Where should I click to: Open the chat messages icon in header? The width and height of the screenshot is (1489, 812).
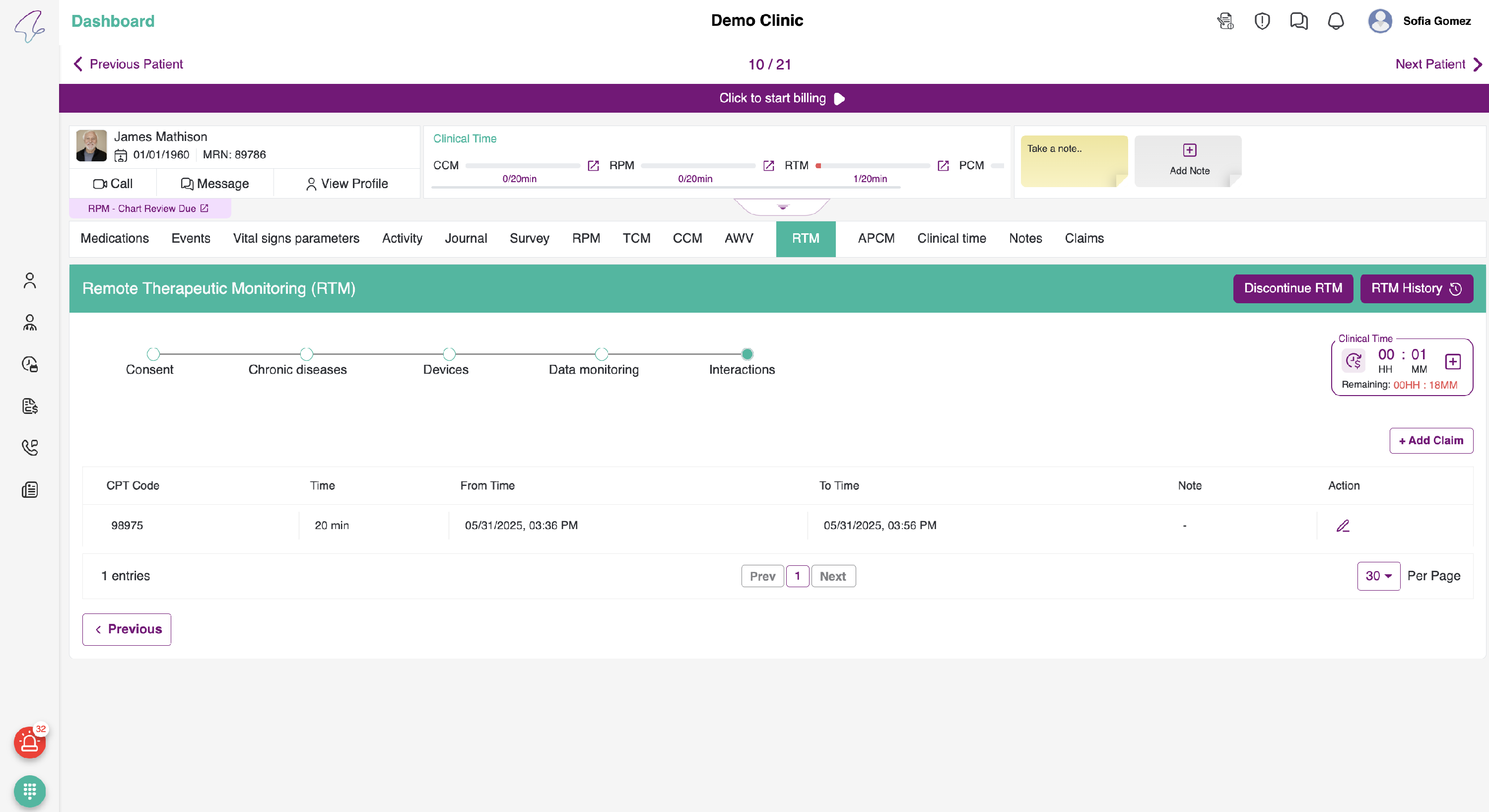point(1298,21)
